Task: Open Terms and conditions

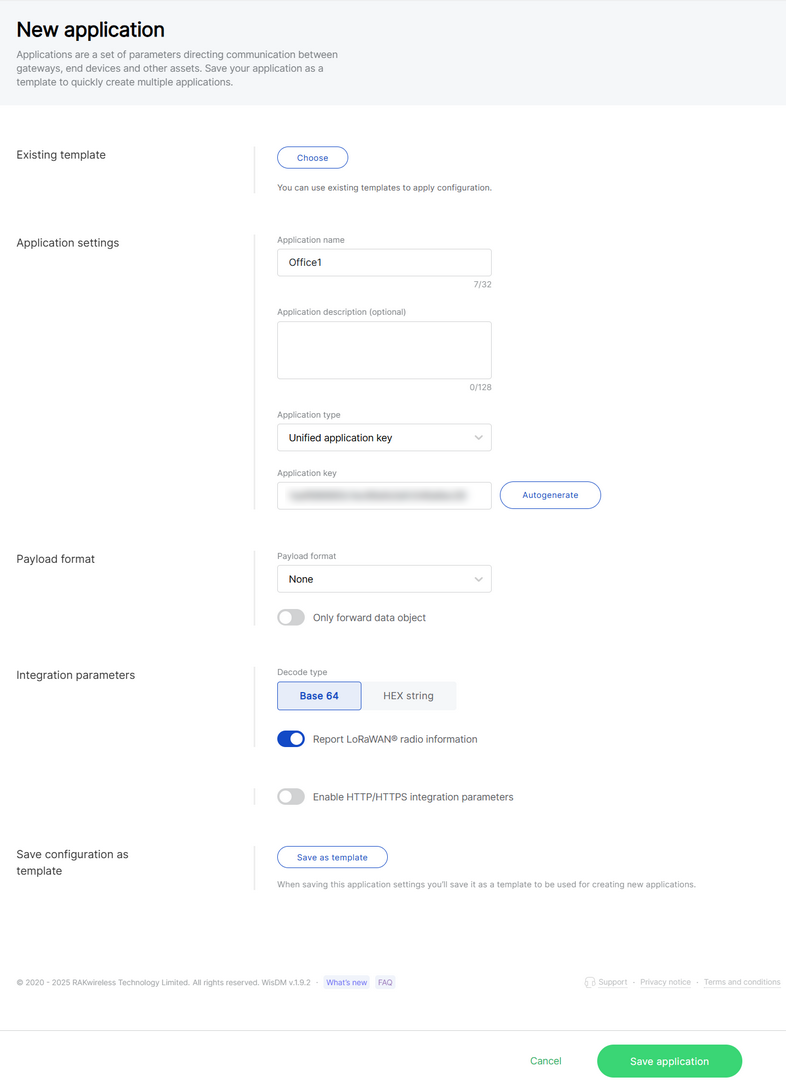Action: (x=742, y=982)
